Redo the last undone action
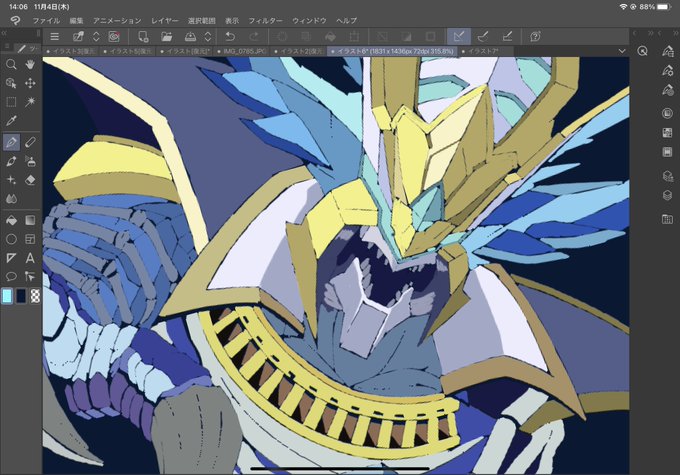 (254, 37)
